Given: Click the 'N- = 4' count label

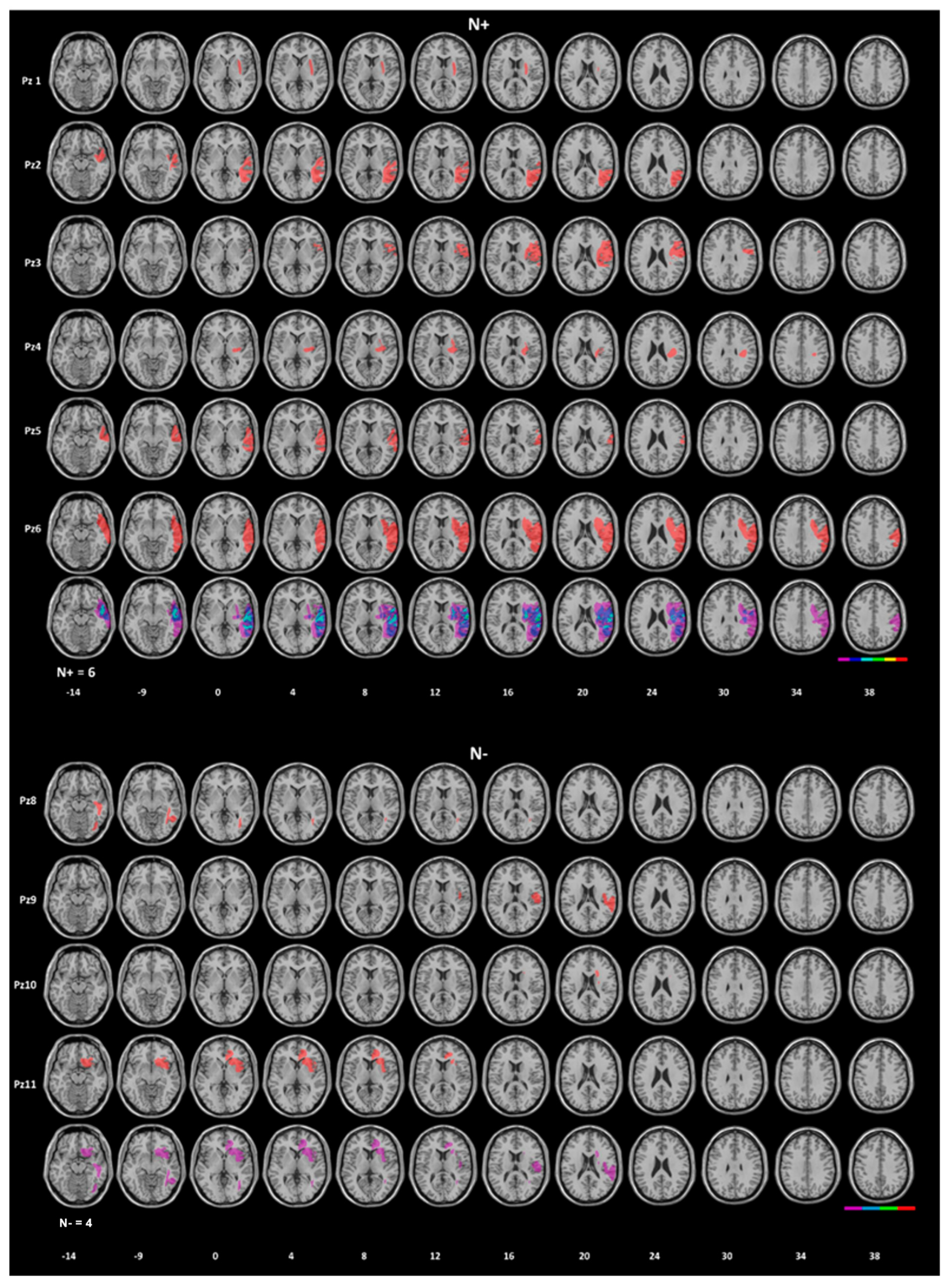Looking at the screenshot, I should pyautogui.click(x=75, y=1222).
